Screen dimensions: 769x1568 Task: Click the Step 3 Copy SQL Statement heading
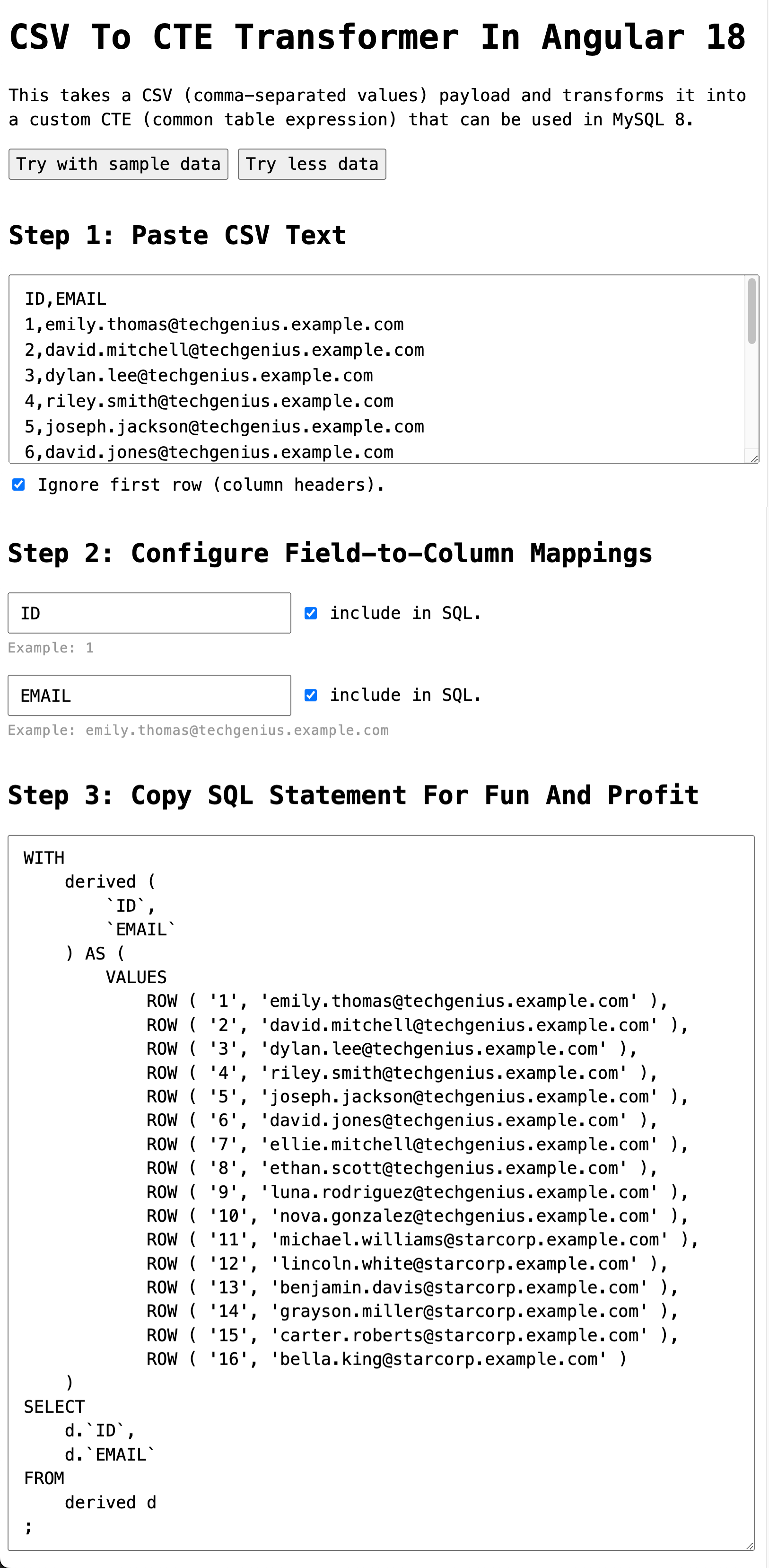tap(353, 795)
